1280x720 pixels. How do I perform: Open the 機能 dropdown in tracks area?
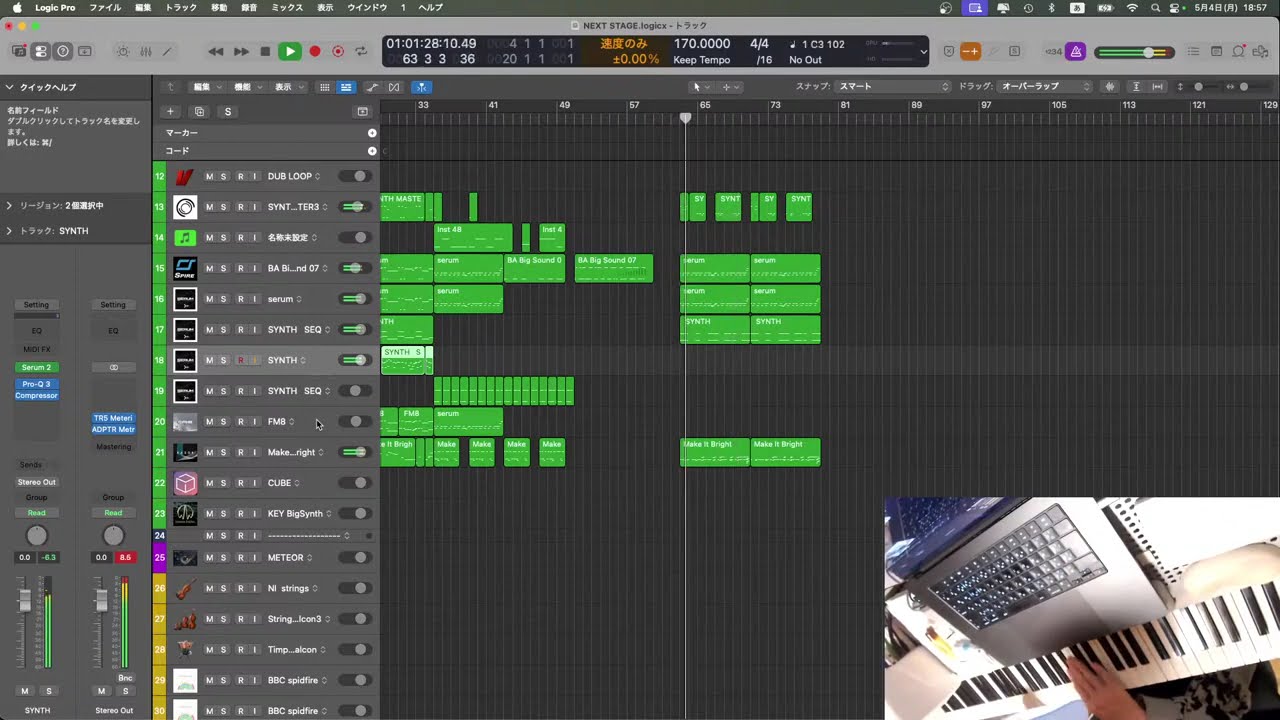click(x=246, y=87)
